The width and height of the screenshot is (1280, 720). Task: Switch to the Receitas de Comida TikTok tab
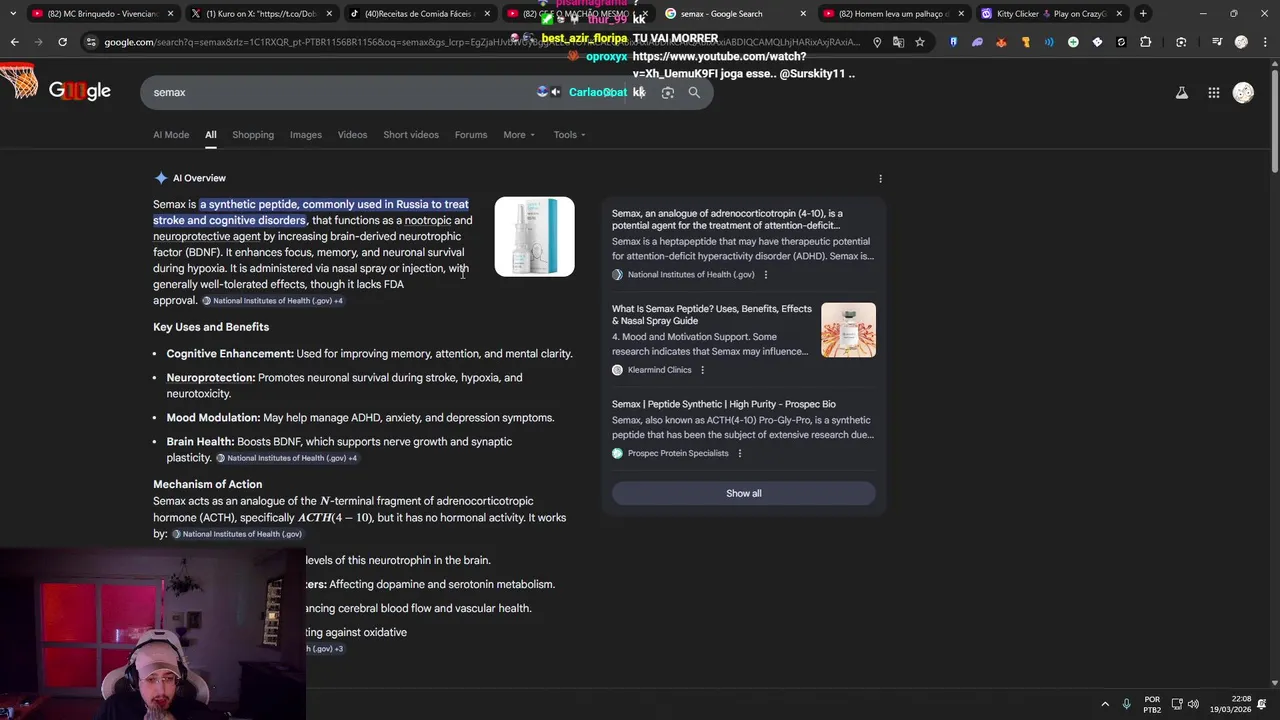[418, 14]
